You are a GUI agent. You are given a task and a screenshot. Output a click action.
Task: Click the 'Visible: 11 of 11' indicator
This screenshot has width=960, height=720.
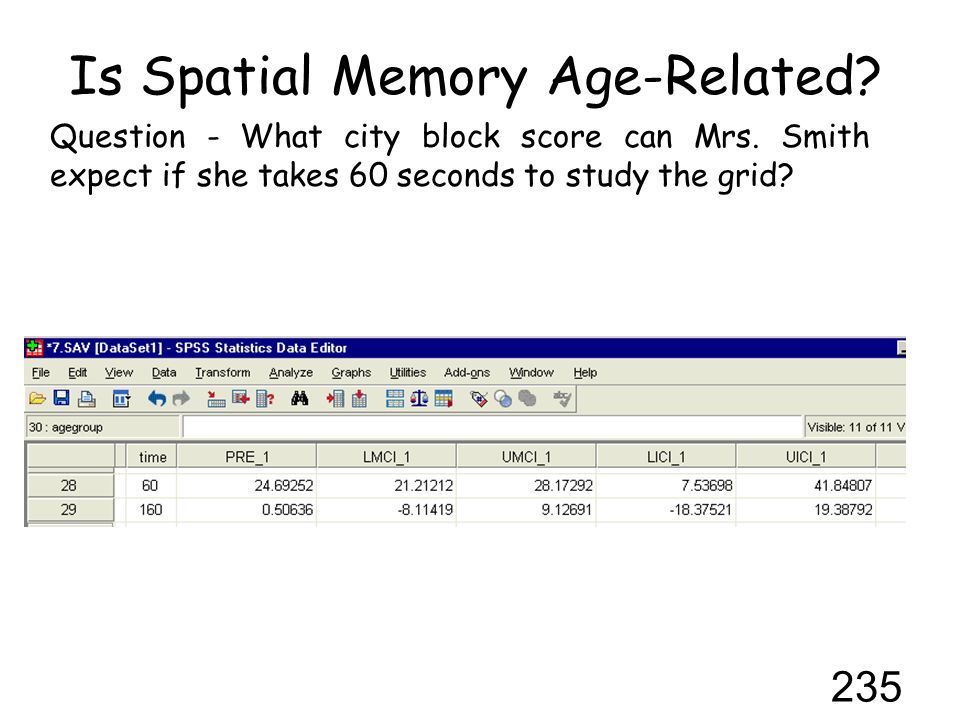[855, 427]
